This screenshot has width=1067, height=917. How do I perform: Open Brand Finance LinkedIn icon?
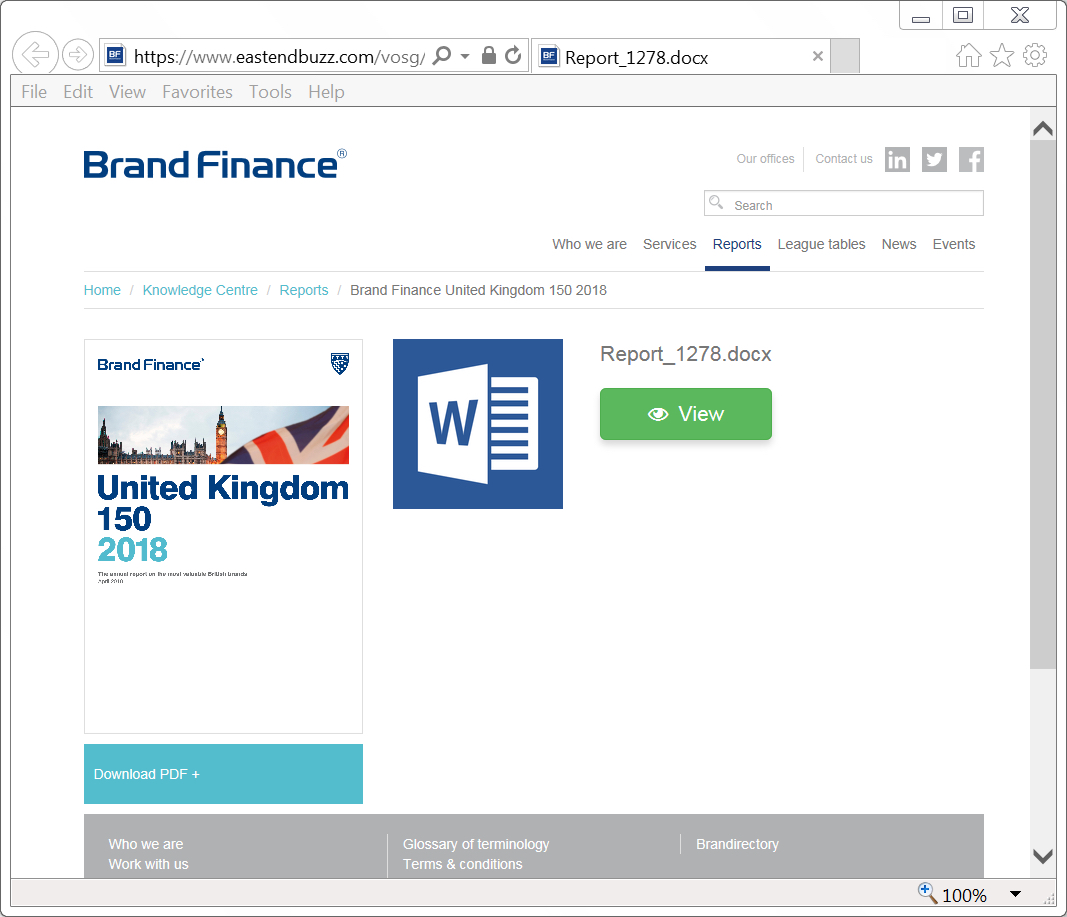coord(898,160)
